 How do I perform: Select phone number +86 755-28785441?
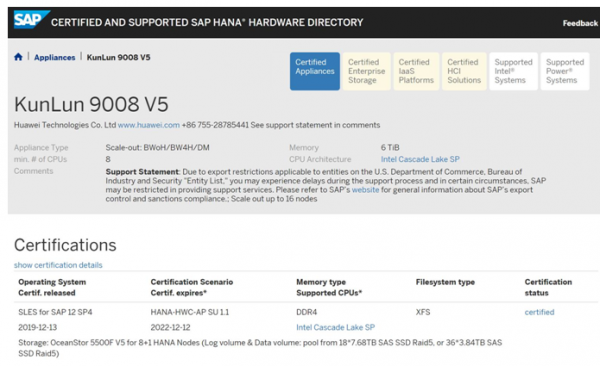coord(215,125)
